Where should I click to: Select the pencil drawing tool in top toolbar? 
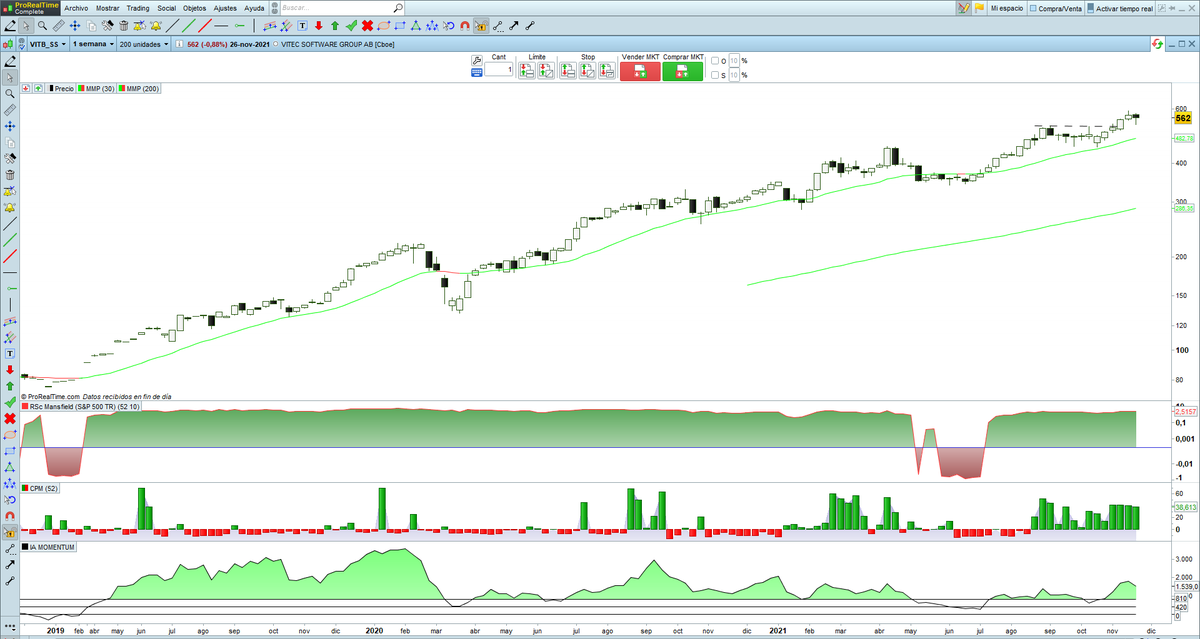tap(10, 25)
